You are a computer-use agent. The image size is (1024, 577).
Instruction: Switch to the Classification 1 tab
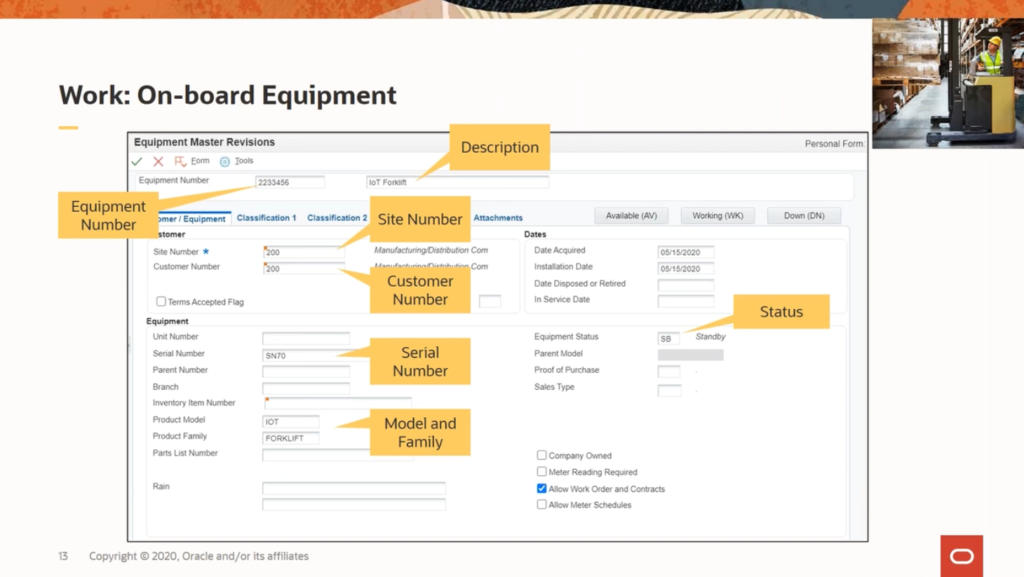coord(266,217)
